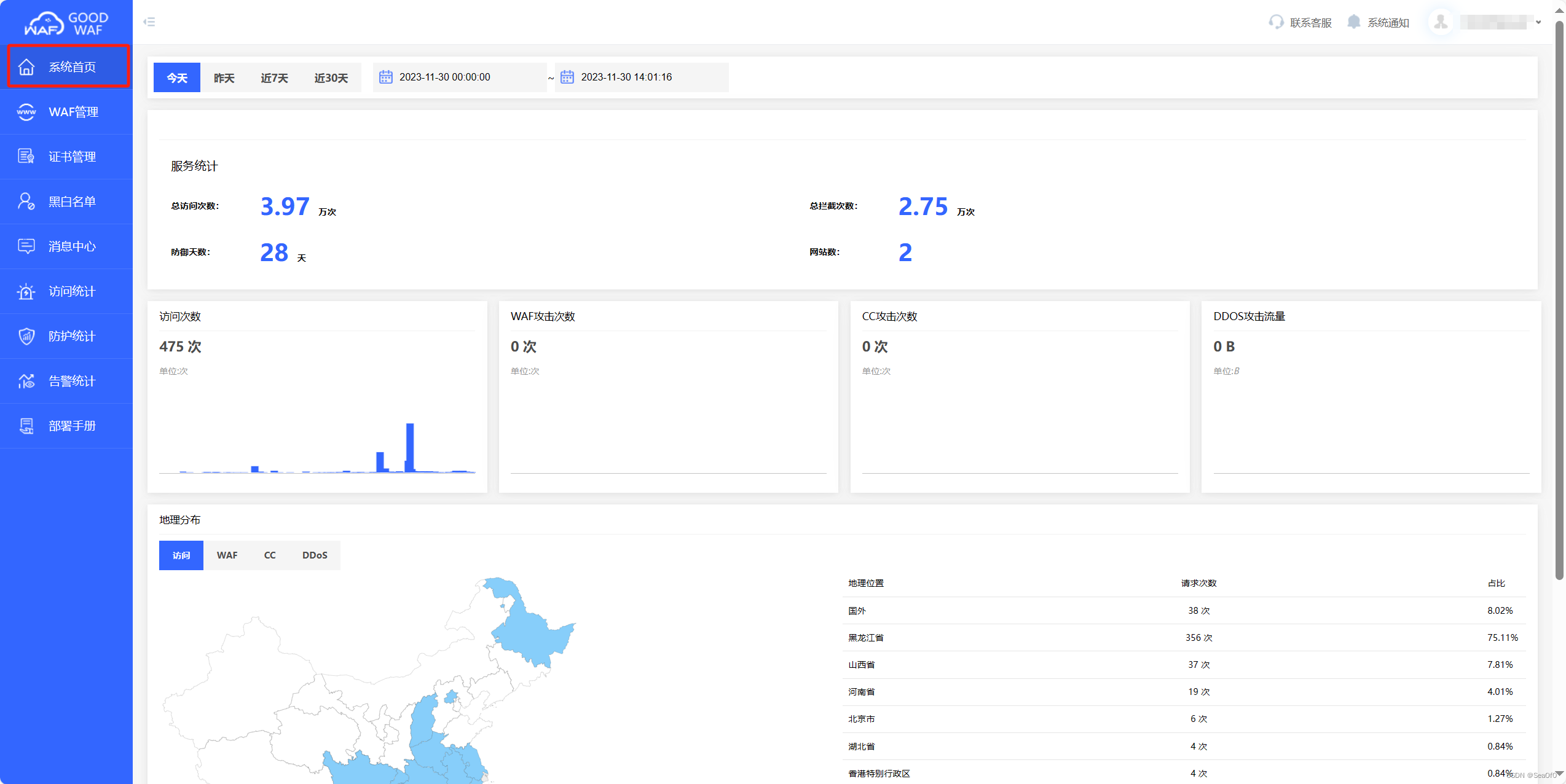
Task: Open 消息中心 message icon
Action: [x=26, y=246]
